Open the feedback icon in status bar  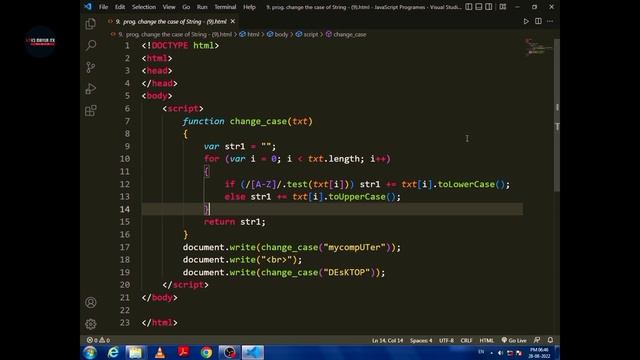(x=537, y=340)
